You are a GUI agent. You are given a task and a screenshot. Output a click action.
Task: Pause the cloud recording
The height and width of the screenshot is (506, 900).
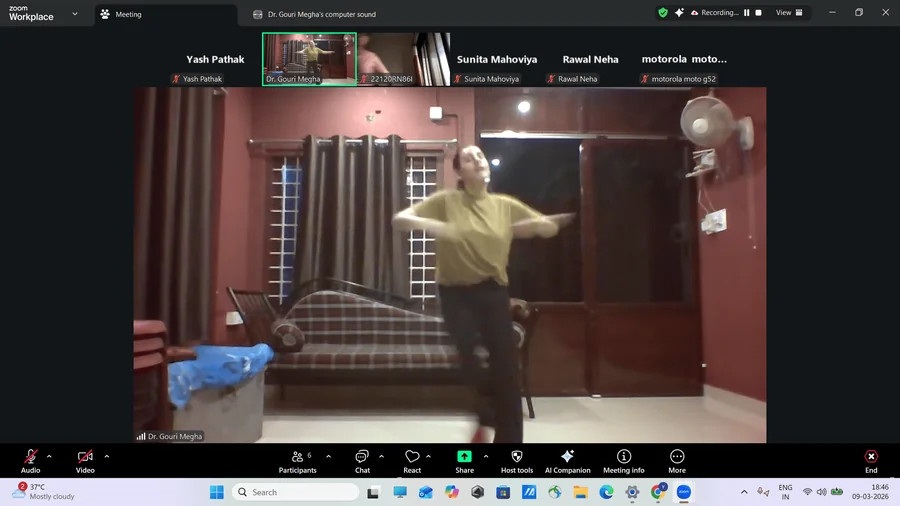click(x=747, y=13)
